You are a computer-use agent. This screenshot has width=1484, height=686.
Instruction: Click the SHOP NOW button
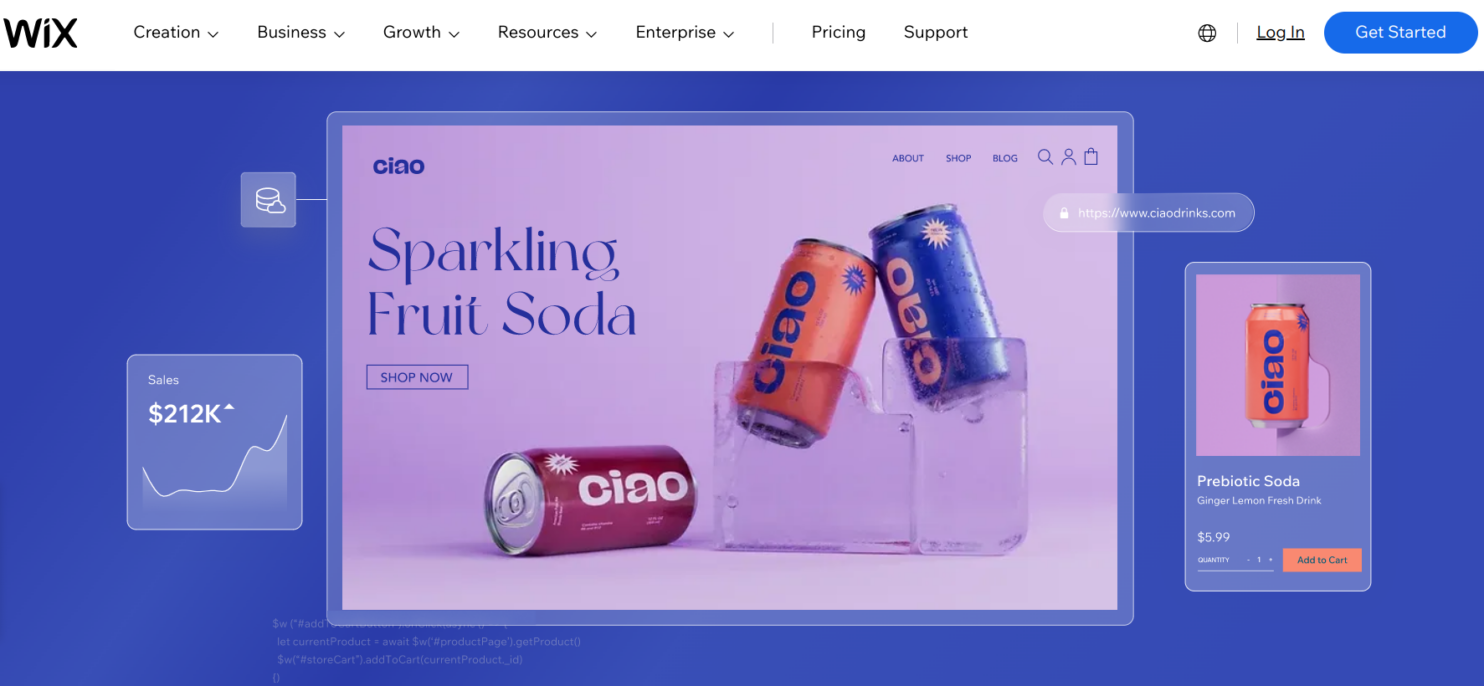point(417,377)
